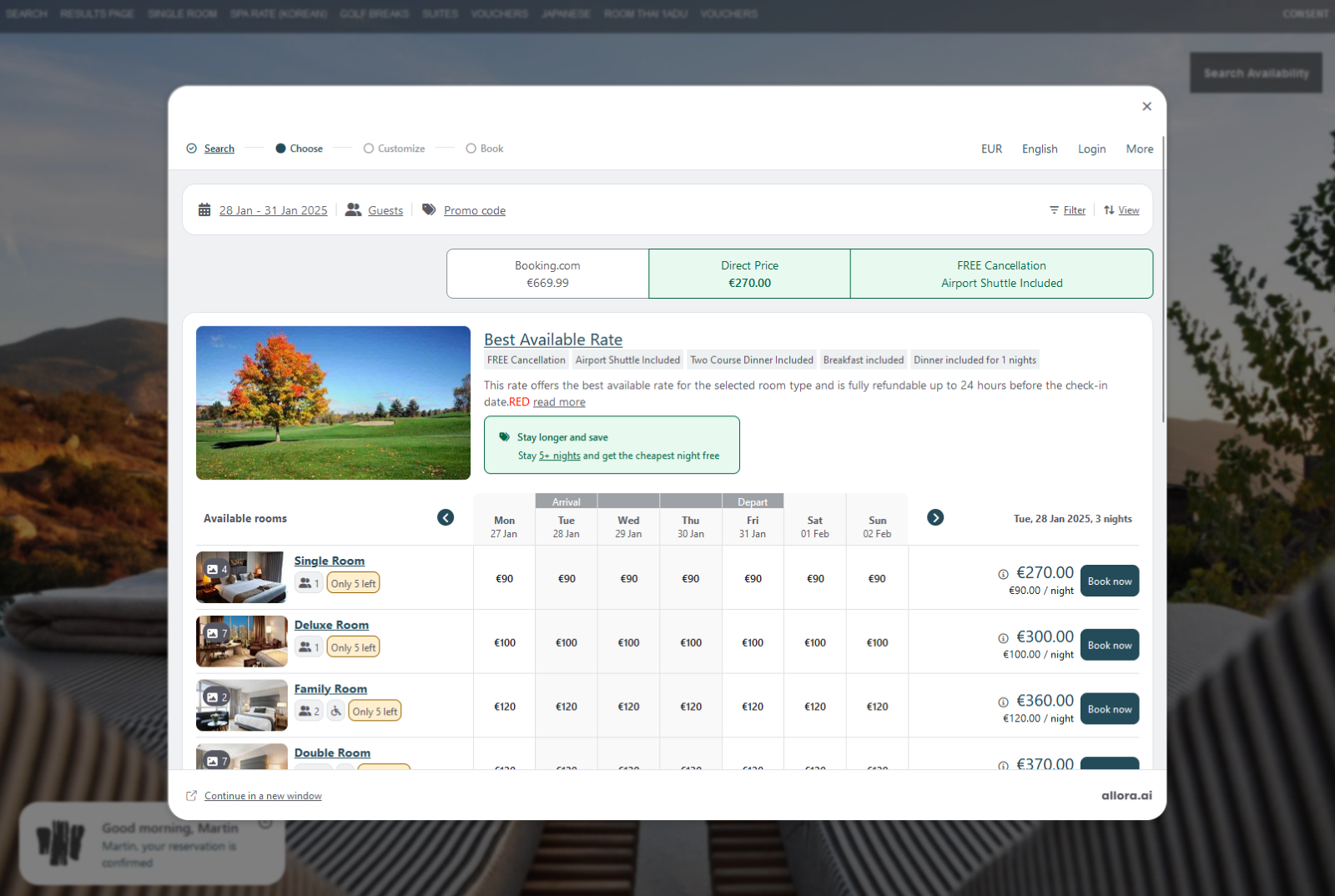This screenshot has width=1335, height=896.
Task: Go to previous dates with left arrow
Action: 446,517
